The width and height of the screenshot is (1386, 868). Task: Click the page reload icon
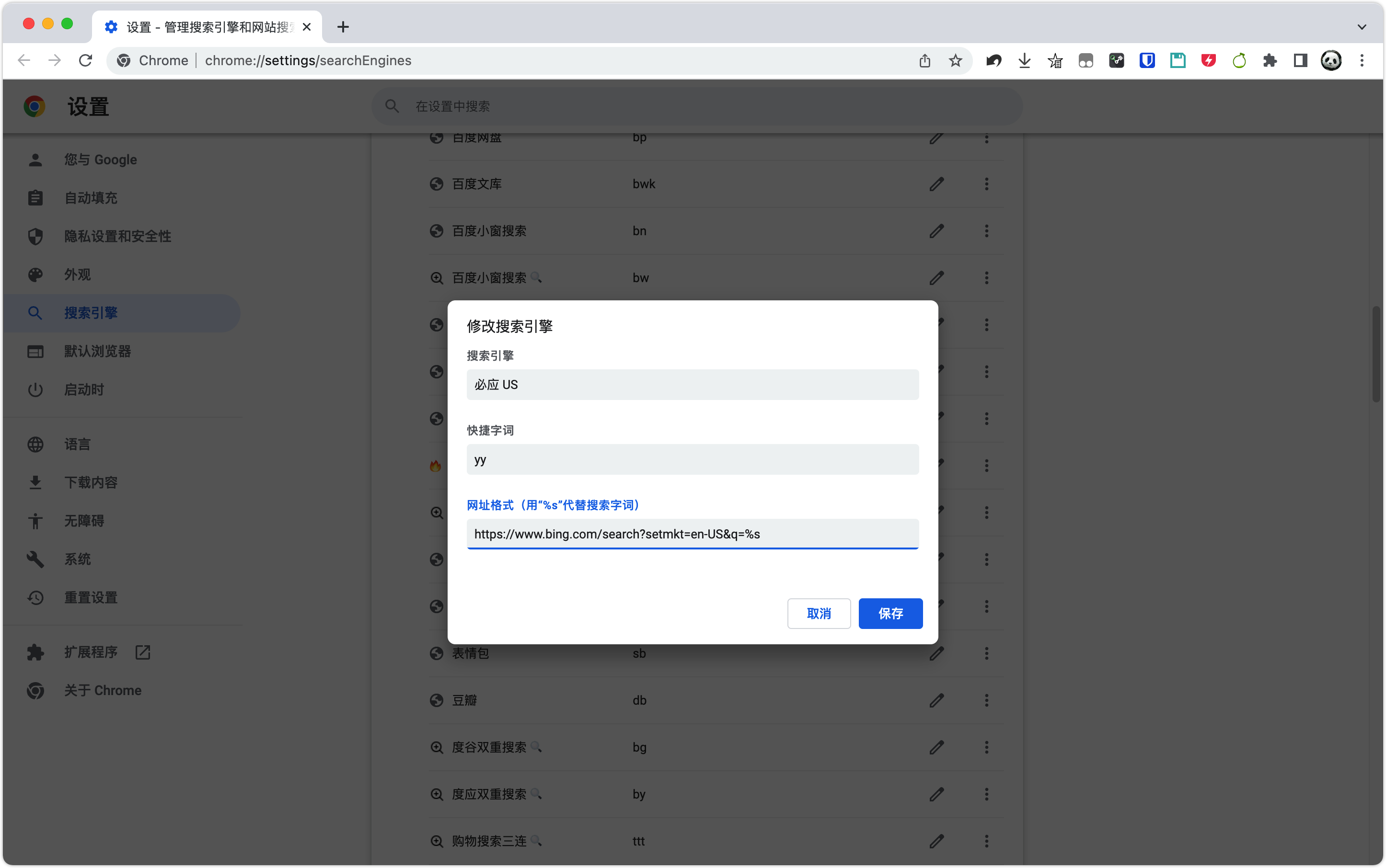point(86,60)
